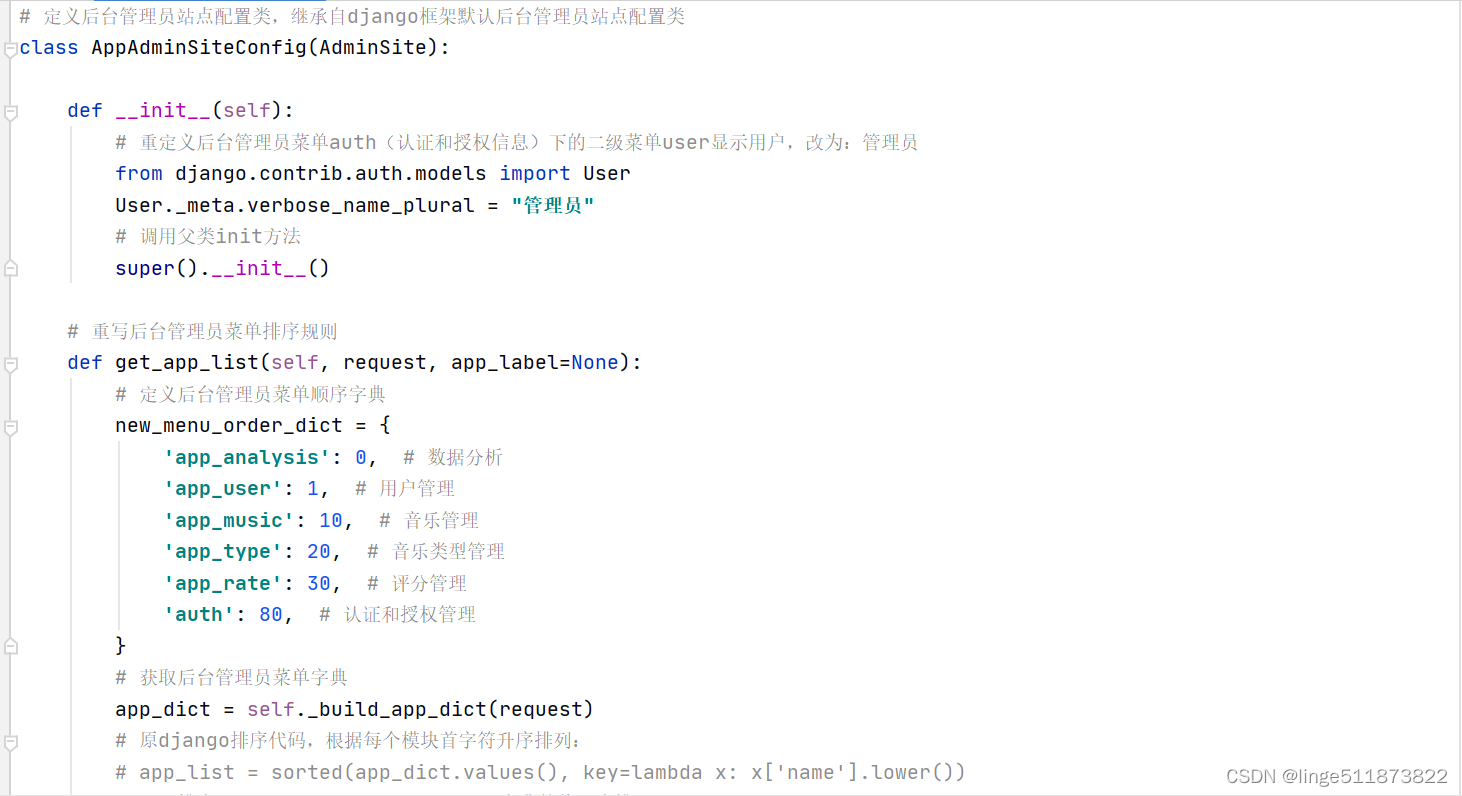1462x796 pixels.
Task: Collapse the get_app_list method fold marker
Action: coord(11,366)
